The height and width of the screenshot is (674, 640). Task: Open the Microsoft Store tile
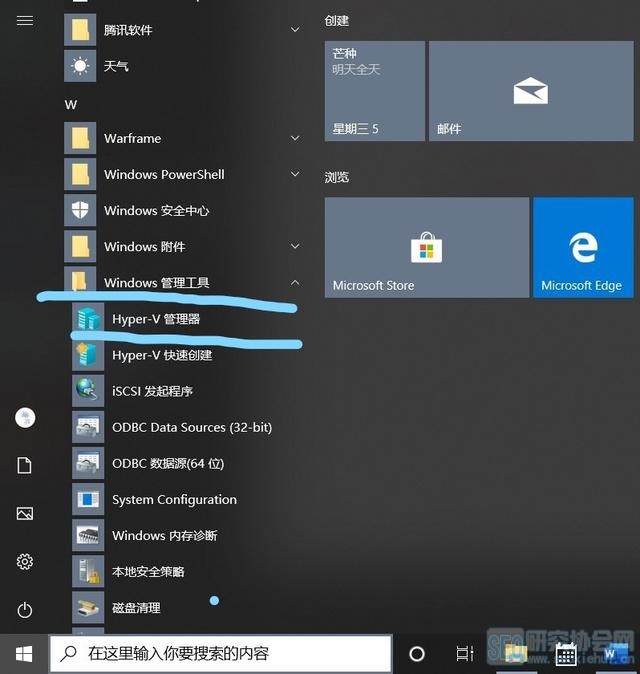click(427, 248)
